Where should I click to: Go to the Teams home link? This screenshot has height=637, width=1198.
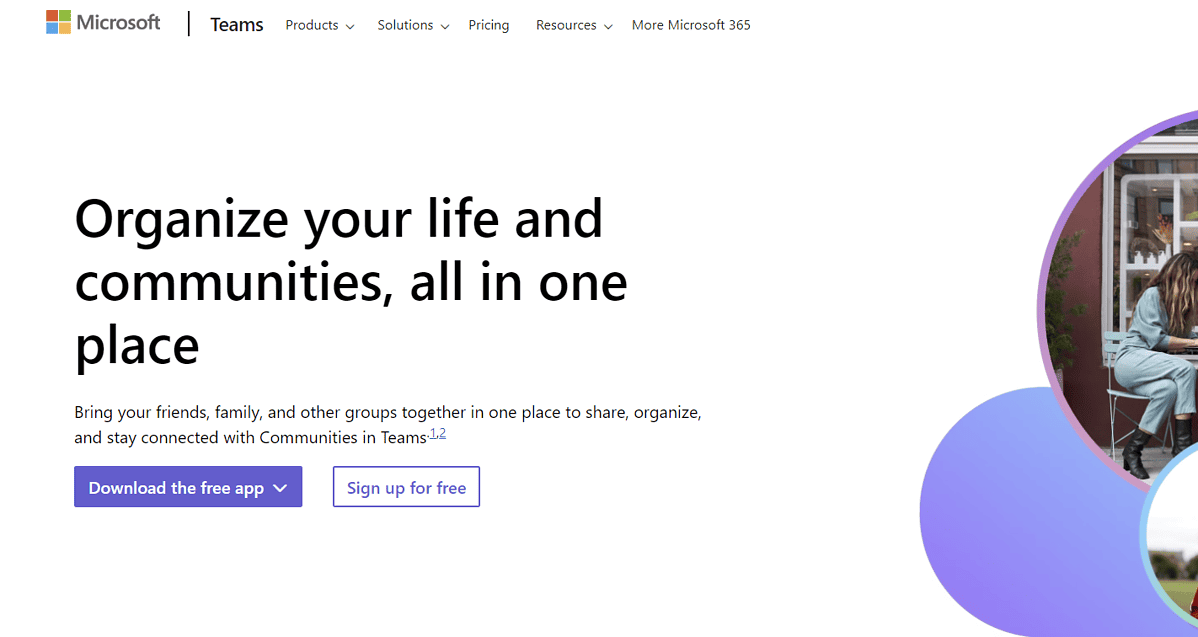tap(237, 25)
